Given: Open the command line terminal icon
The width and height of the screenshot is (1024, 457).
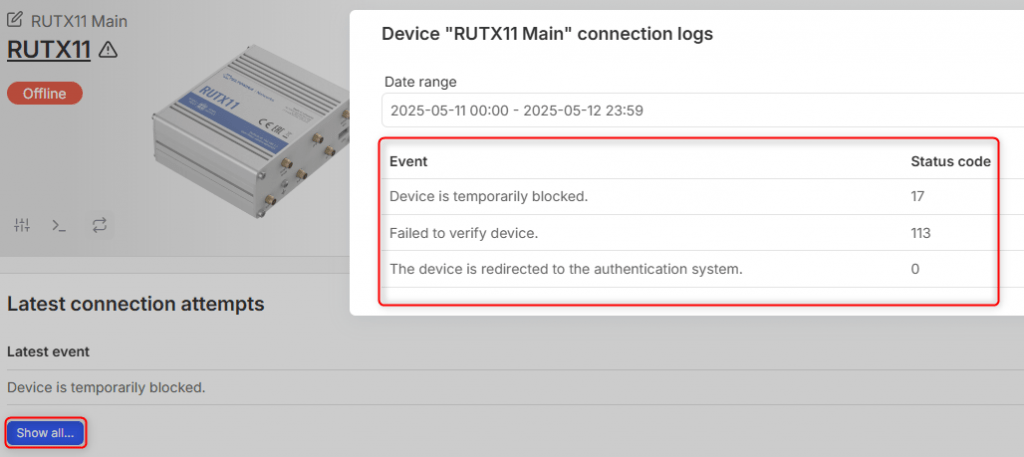Looking at the screenshot, I should click(x=59, y=226).
